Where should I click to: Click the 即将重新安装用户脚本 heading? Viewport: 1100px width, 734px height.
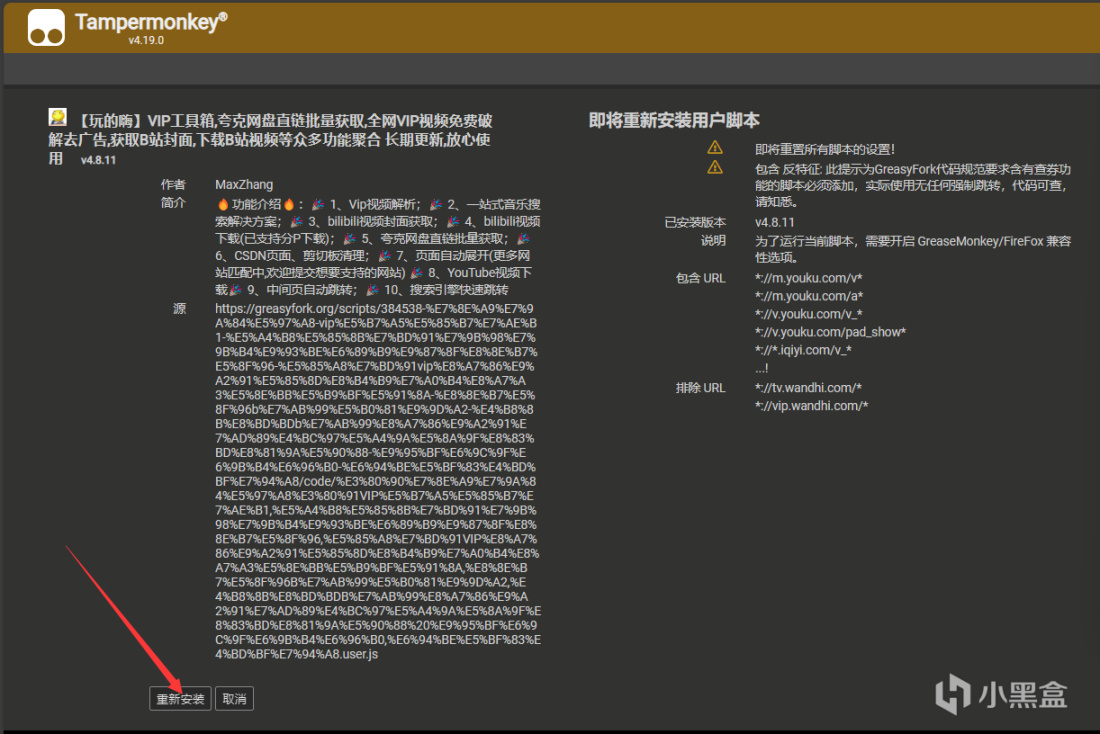674,121
